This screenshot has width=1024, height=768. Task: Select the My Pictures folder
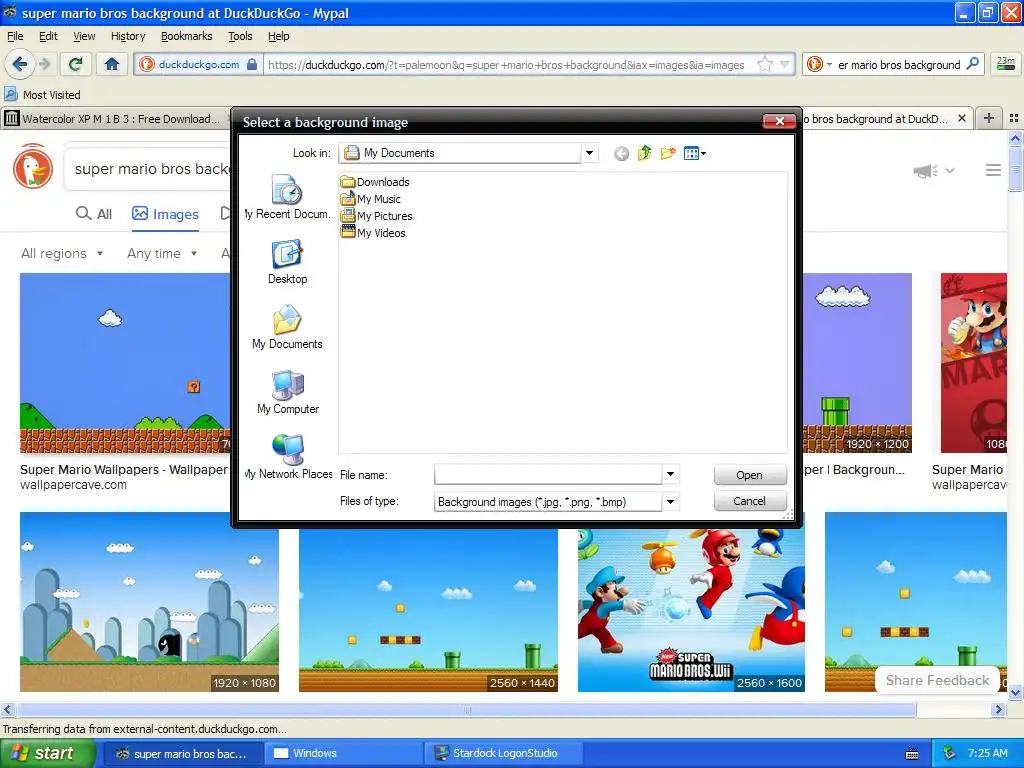(x=377, y=216)
